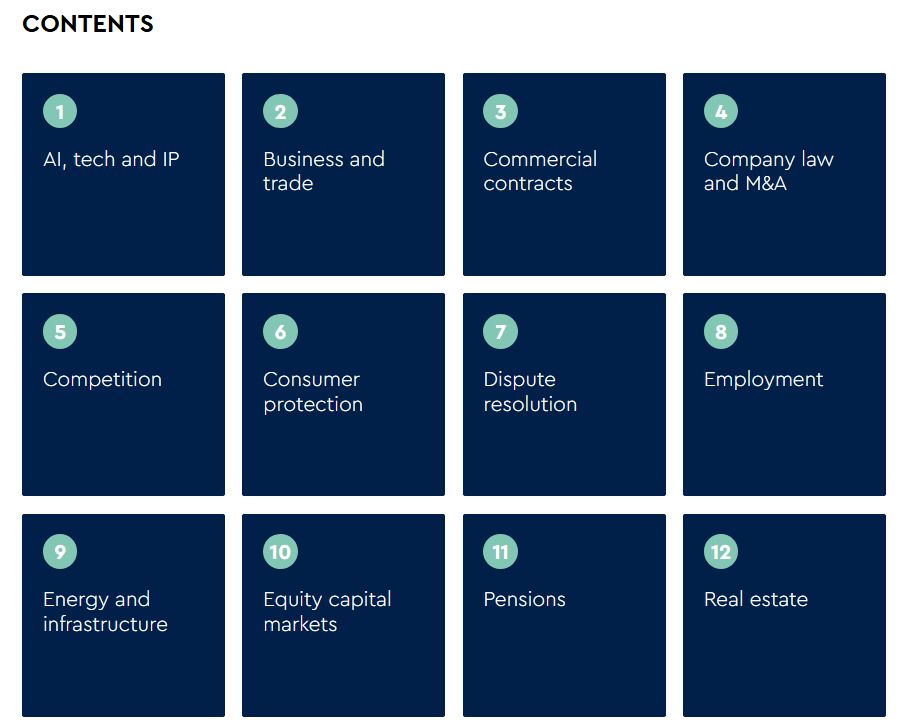Screen dimensions: 900x725
Task: Click the number 1 circle badge
Action: pyautogui.click(x=60, y=112)
